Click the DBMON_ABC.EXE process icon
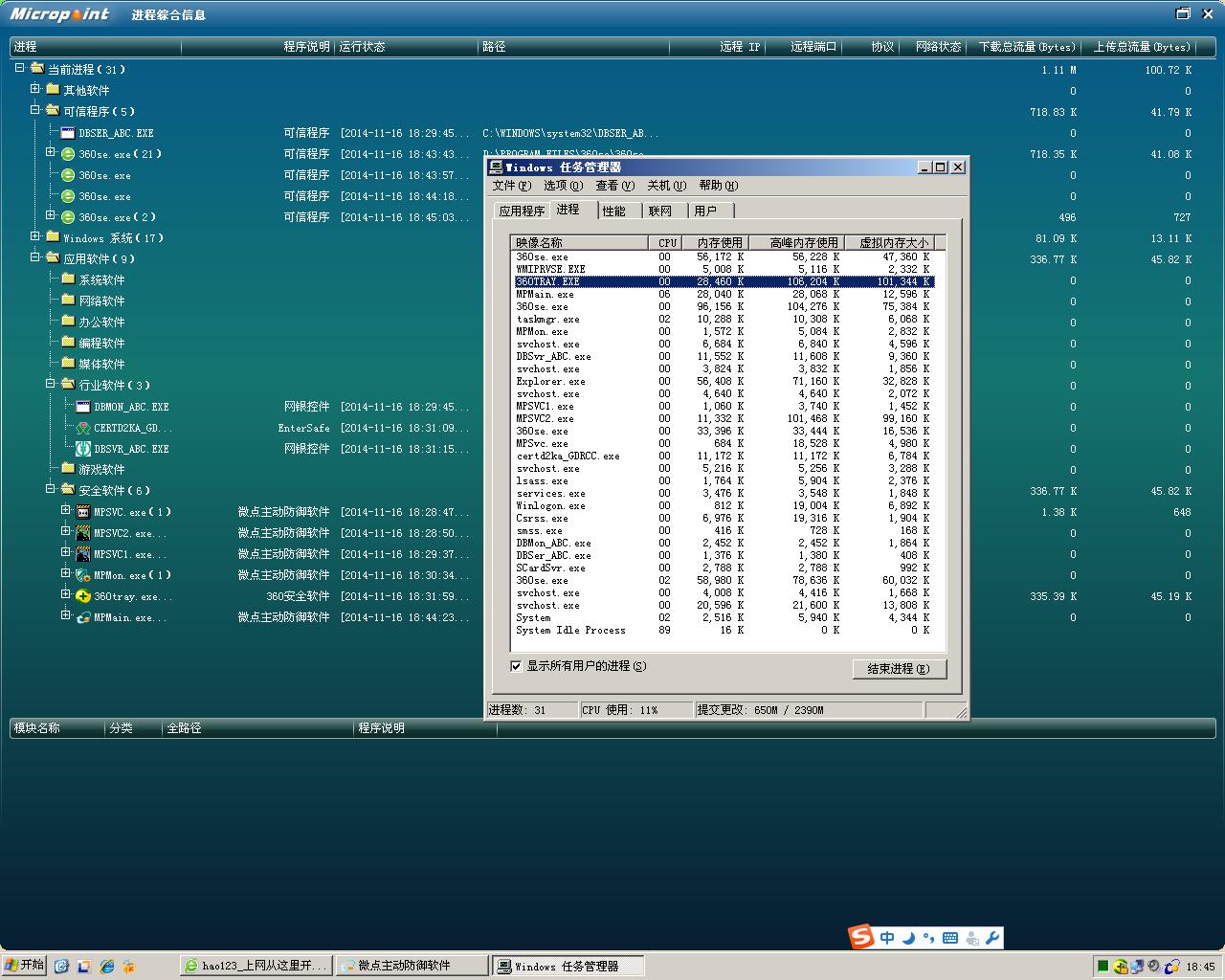Viewport: 1225px width, 980px height. click(83, 407)
